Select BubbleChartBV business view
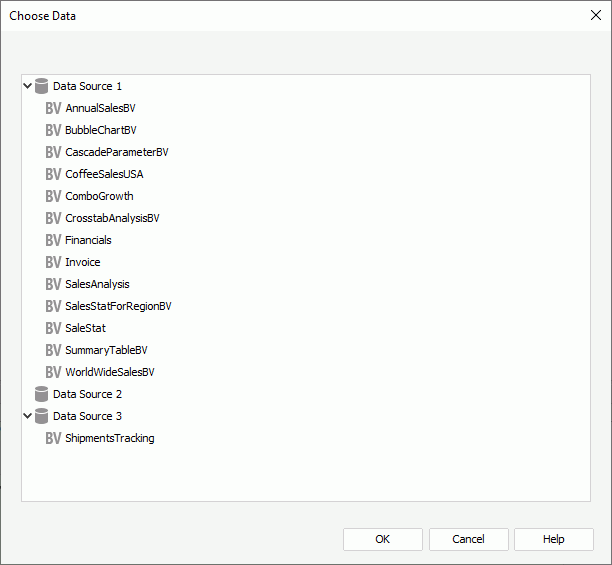 [101, 130]
